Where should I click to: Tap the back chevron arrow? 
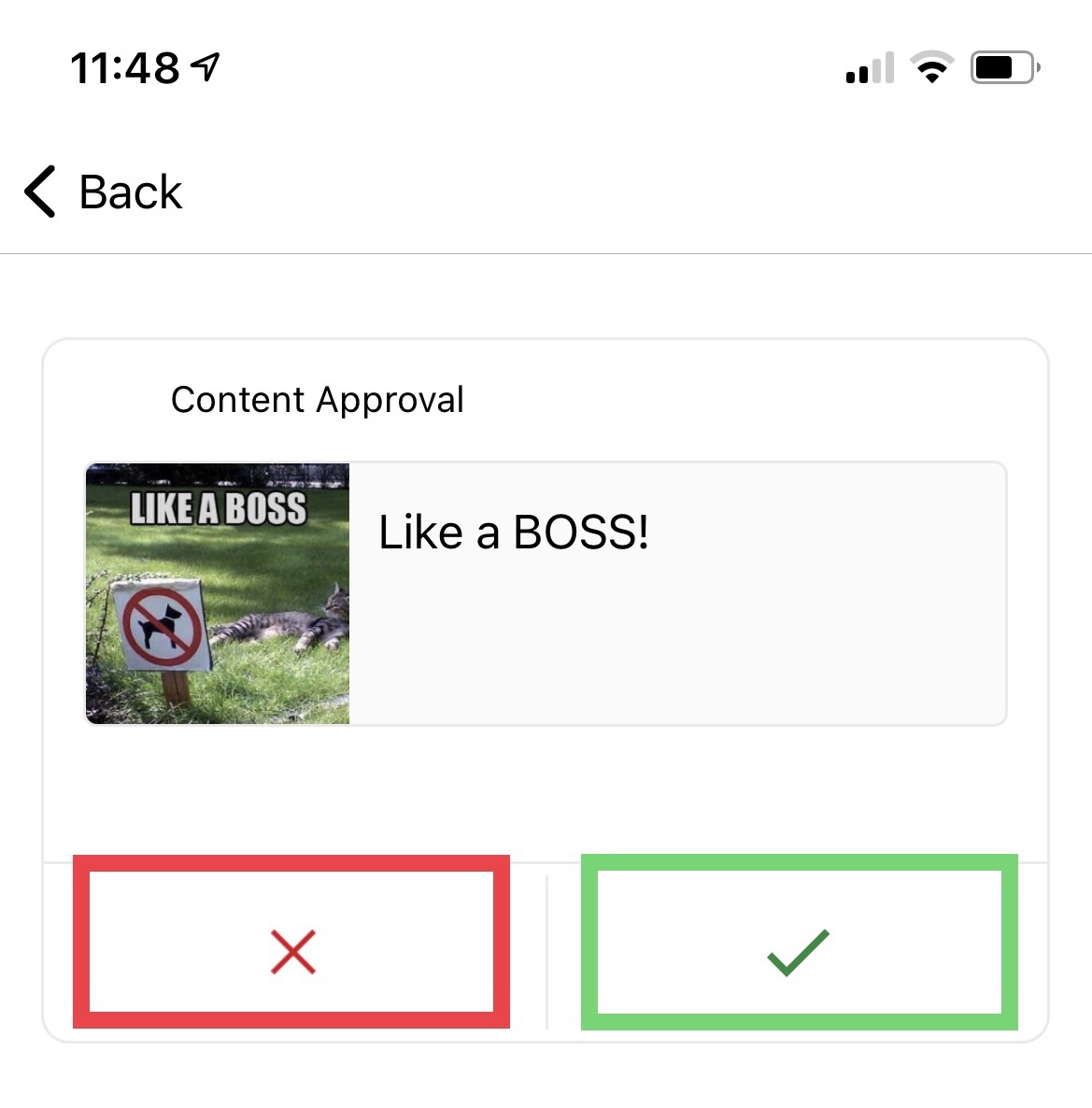tap(39, 192)
